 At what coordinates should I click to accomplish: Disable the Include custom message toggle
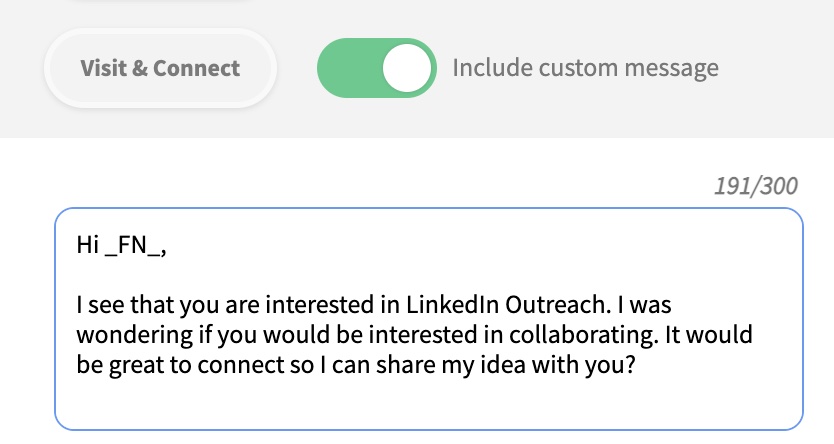[x=376, y=68]
